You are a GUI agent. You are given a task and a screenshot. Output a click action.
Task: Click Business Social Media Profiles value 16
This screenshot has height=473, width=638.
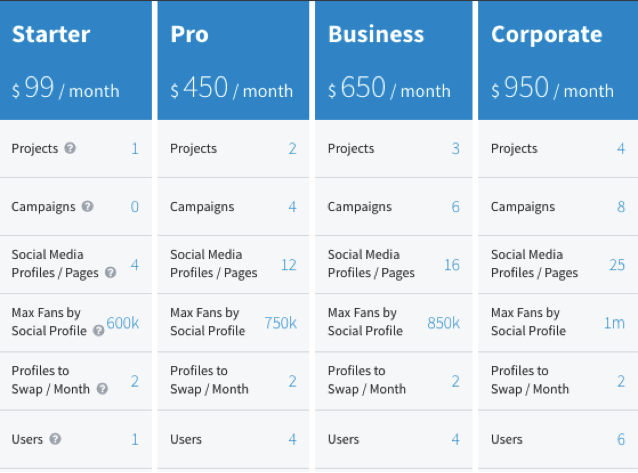coord(451,265)
